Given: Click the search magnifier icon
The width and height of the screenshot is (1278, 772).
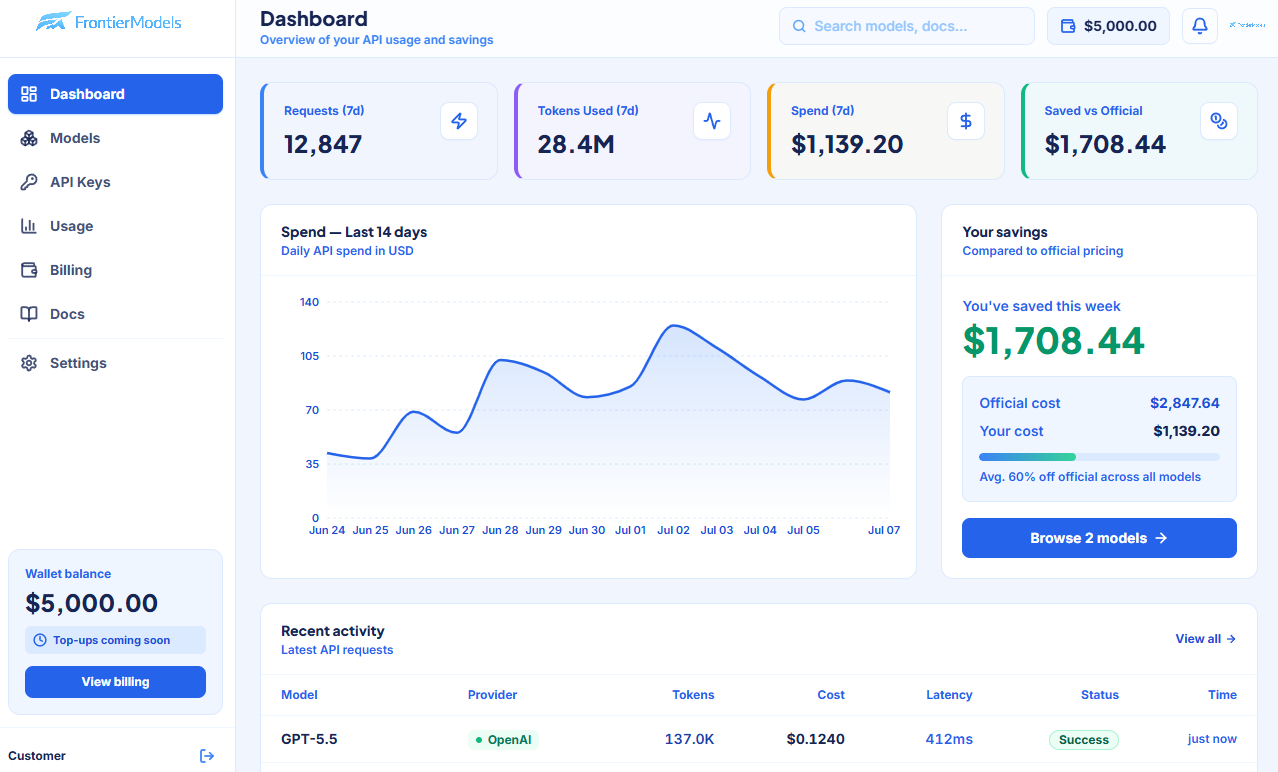Looking at the screenshot, I should click(799, 26).
